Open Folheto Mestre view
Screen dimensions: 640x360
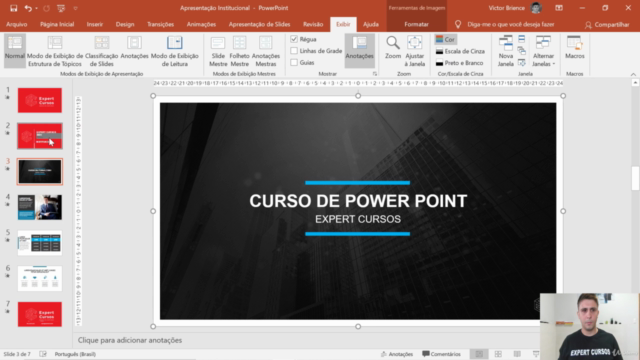(x=240, y=51)
